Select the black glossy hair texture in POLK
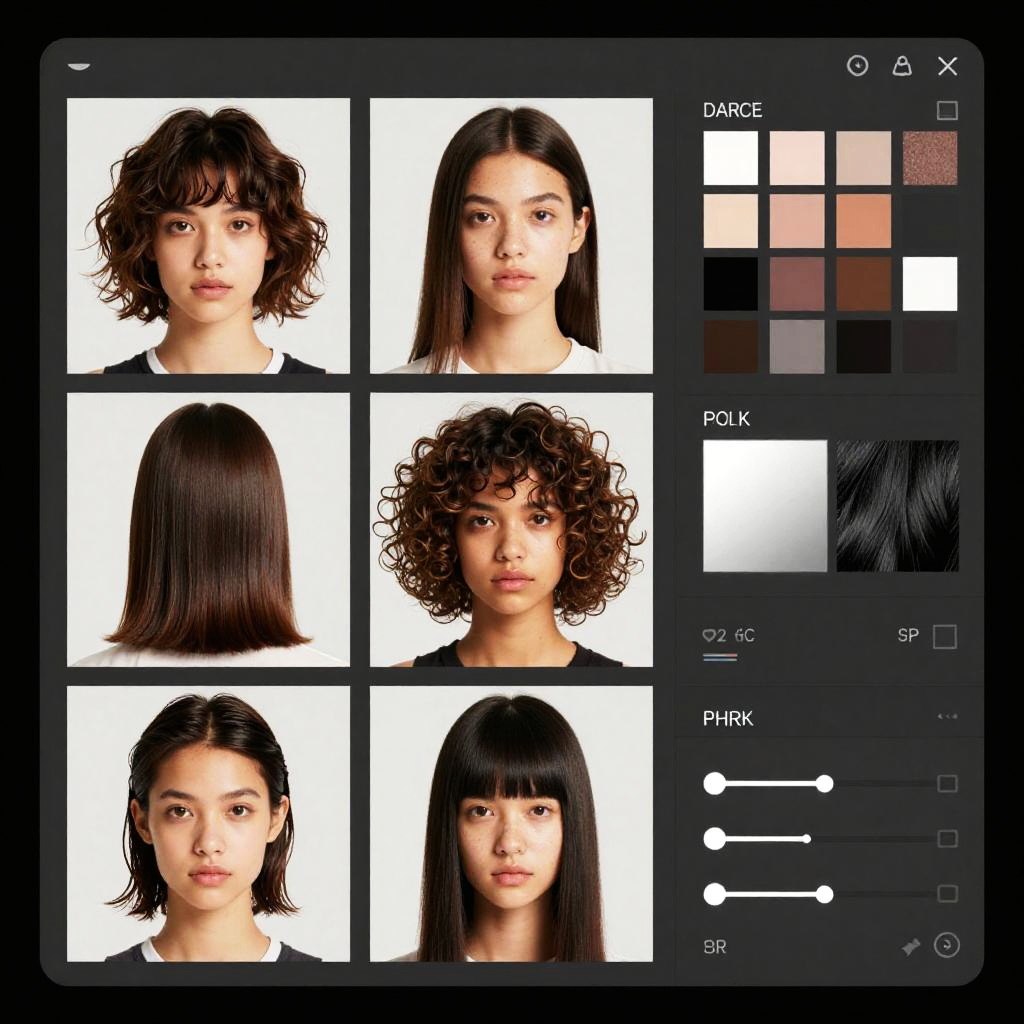Viewport: 1024px width, 1024px height. [897, 506]
